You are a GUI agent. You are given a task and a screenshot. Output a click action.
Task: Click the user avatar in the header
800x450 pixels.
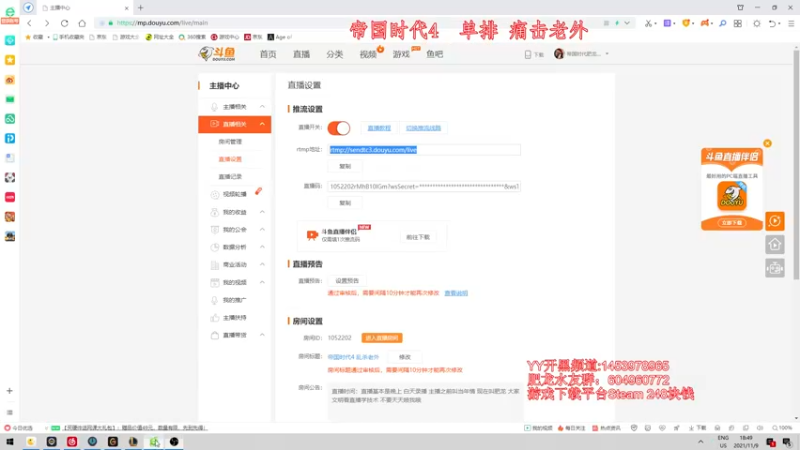point(559,54)
